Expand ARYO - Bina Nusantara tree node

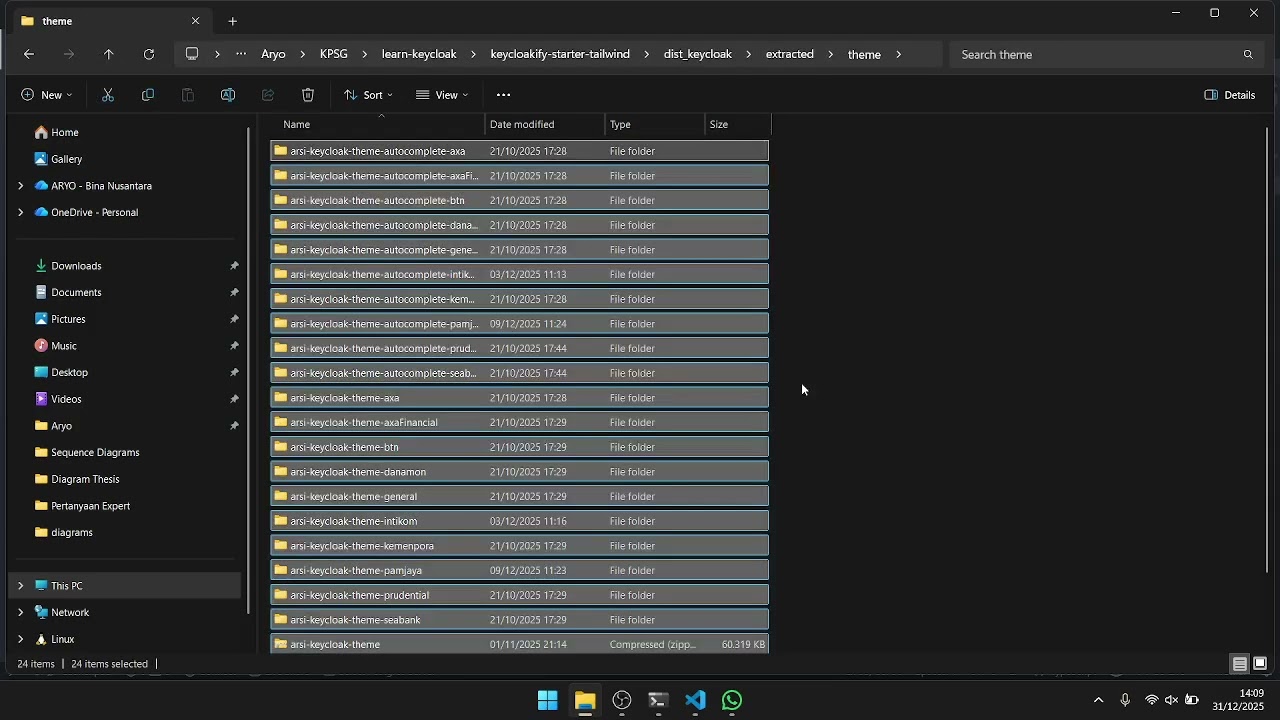point(20,186)
